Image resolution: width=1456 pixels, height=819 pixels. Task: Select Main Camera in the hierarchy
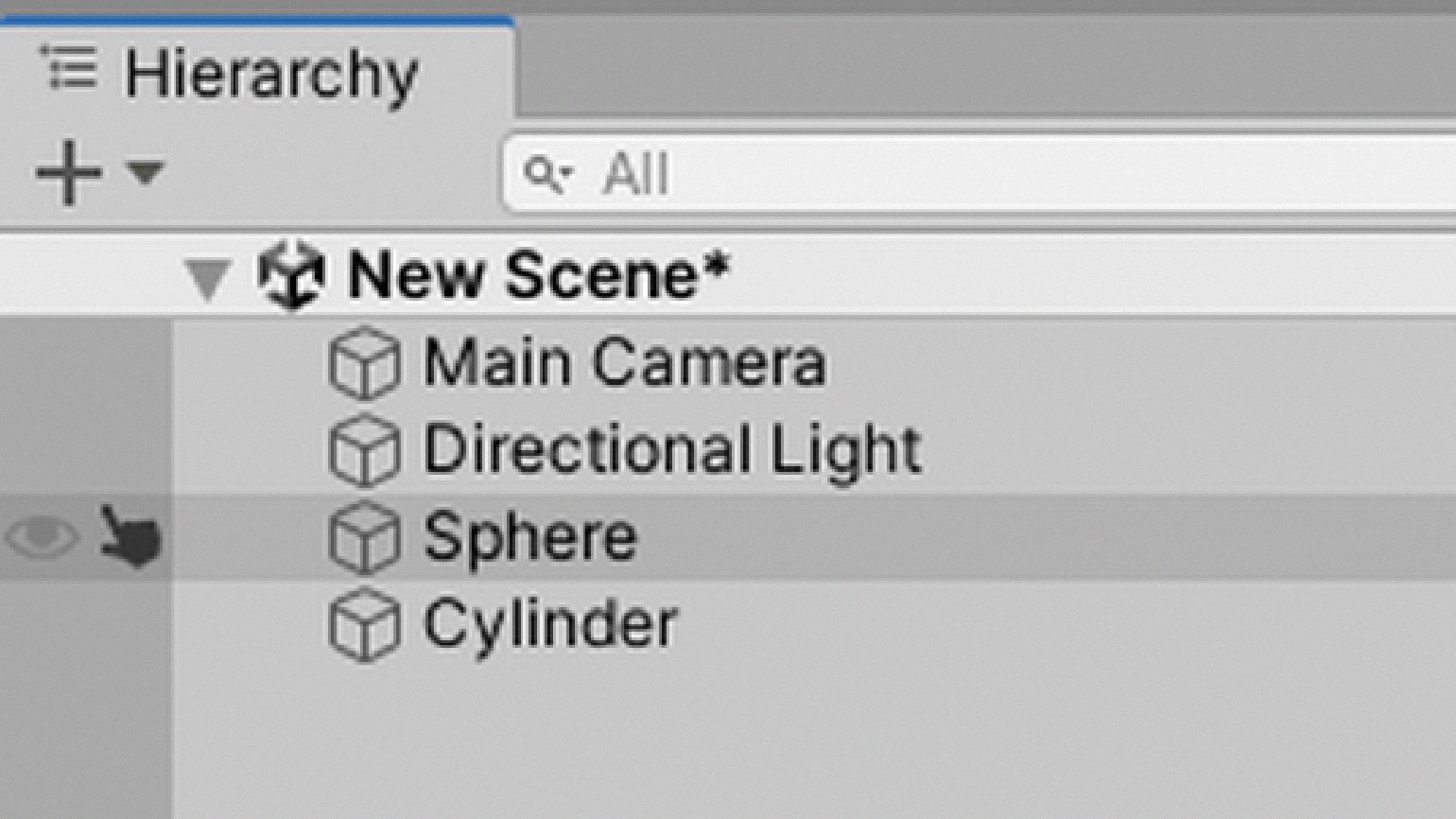click(624, 363)
